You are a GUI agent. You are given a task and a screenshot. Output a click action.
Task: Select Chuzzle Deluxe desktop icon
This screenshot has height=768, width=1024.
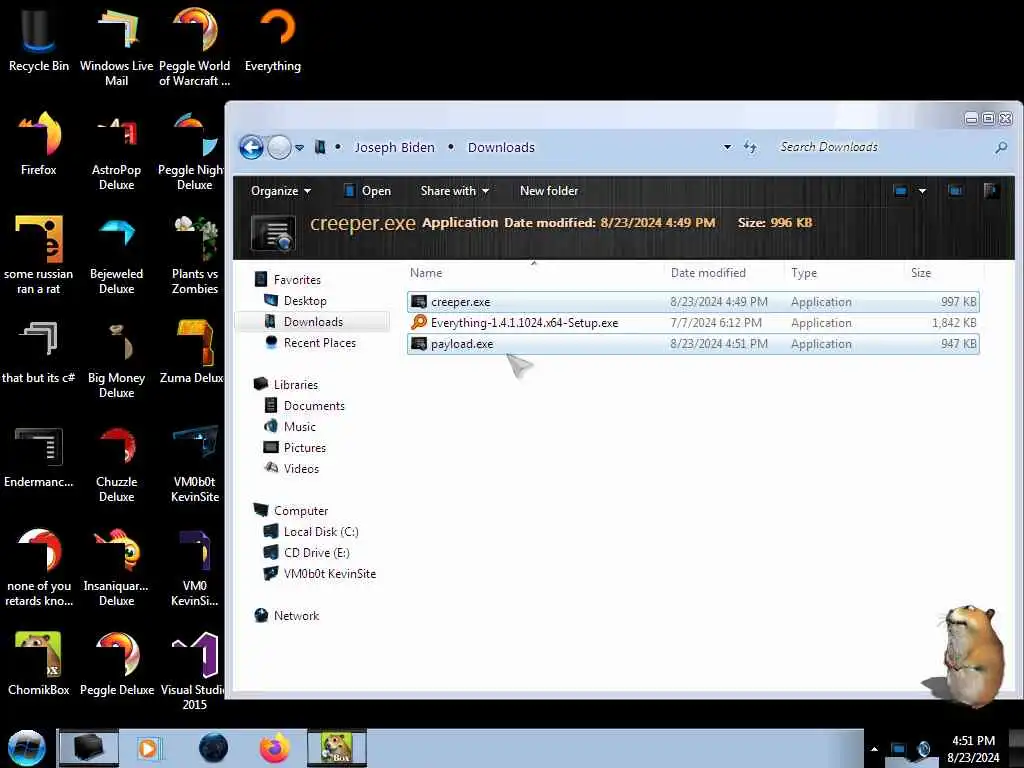pyautogui.click(x=116, y=464)
